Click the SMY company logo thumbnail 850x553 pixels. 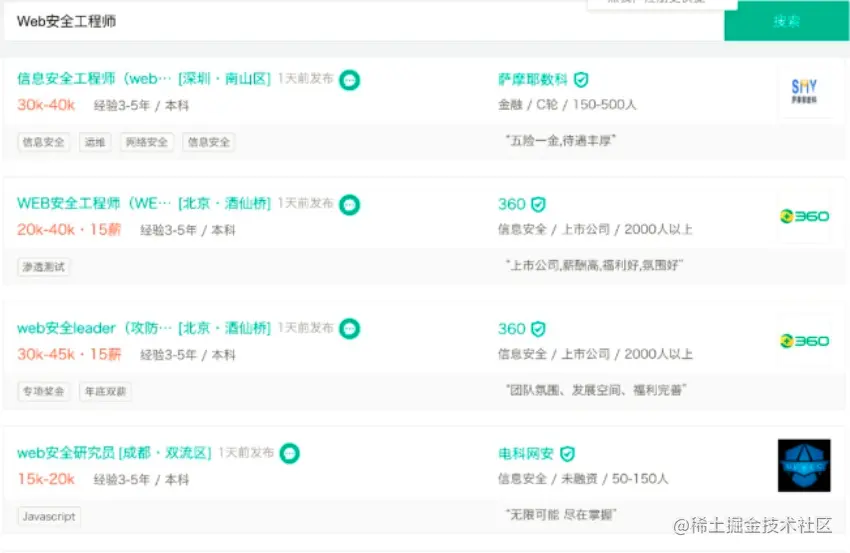(x=804, y=91)
